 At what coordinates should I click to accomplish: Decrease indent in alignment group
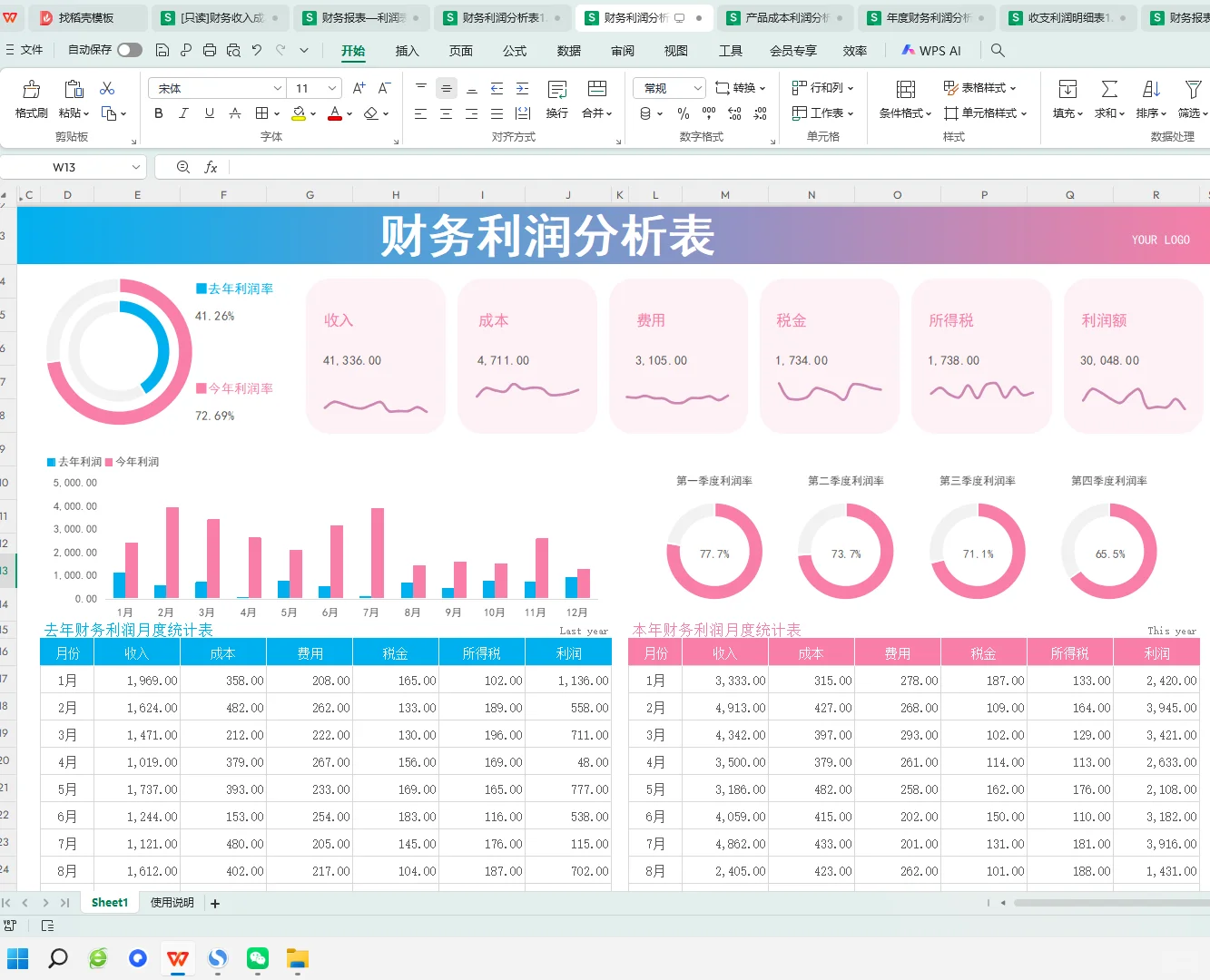coord(497,88)
